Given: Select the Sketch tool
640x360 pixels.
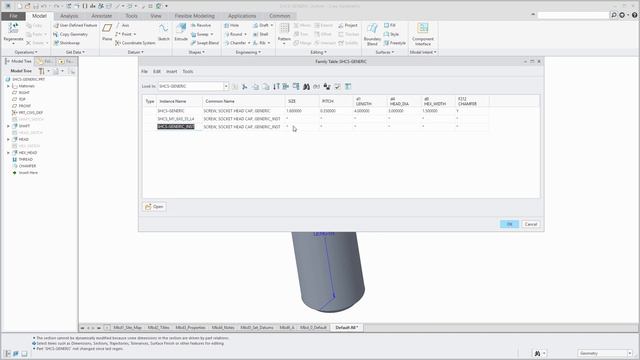Looking at the screenshot, I should pos(164,32).
